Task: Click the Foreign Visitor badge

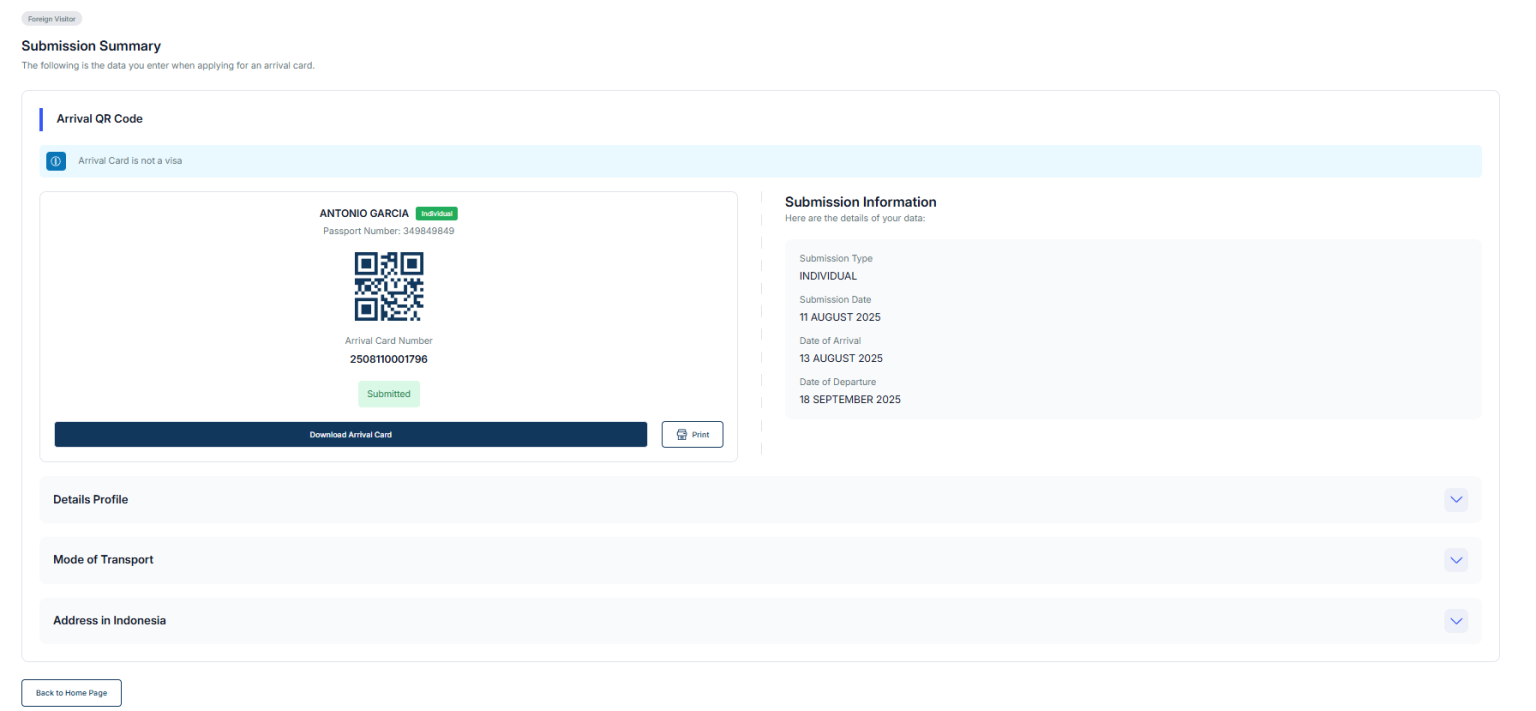Action: click(51, 18)
